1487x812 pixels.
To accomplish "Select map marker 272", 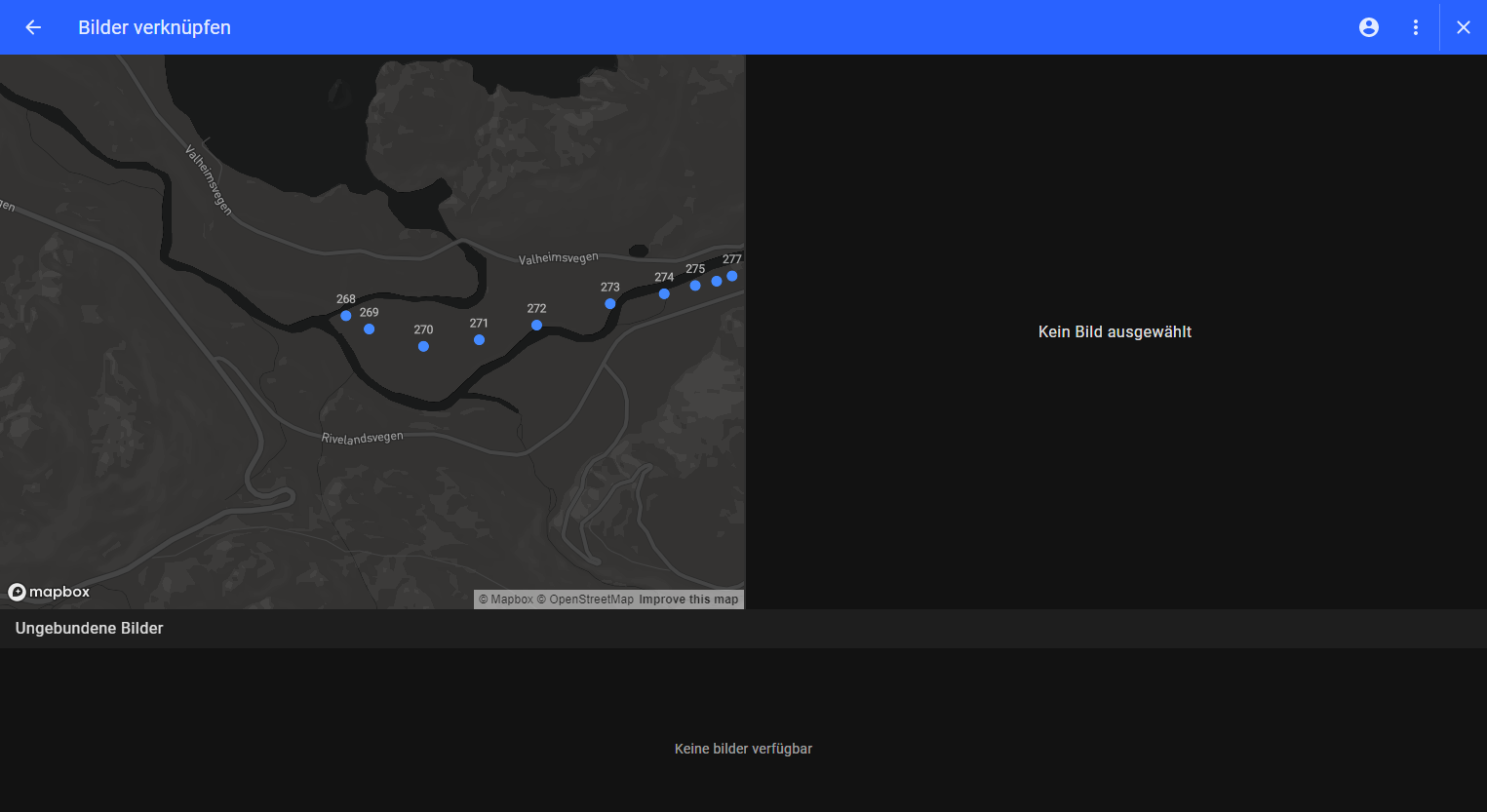I will pos(536,325).
